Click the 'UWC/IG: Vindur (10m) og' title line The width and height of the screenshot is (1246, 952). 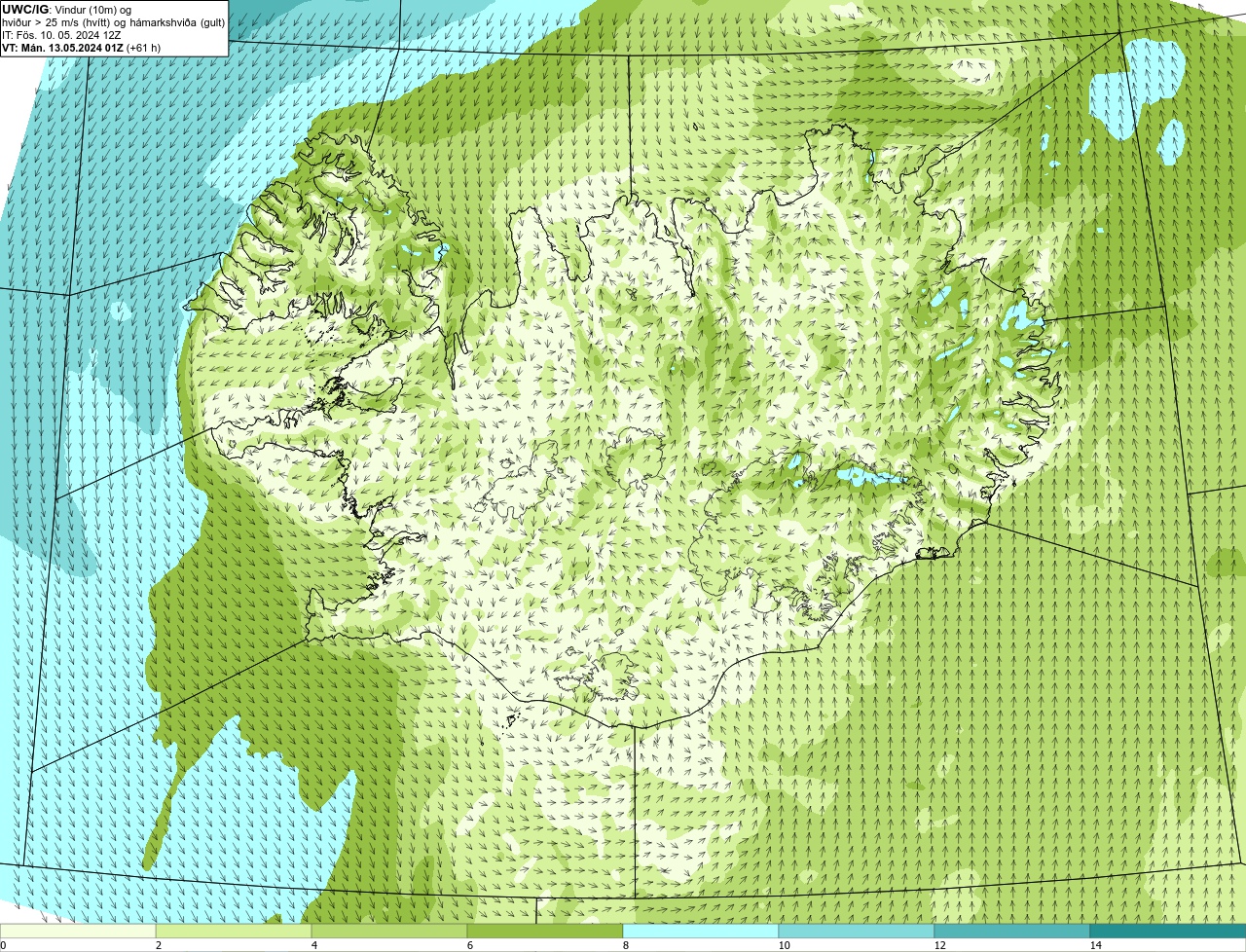click(66, 9)
